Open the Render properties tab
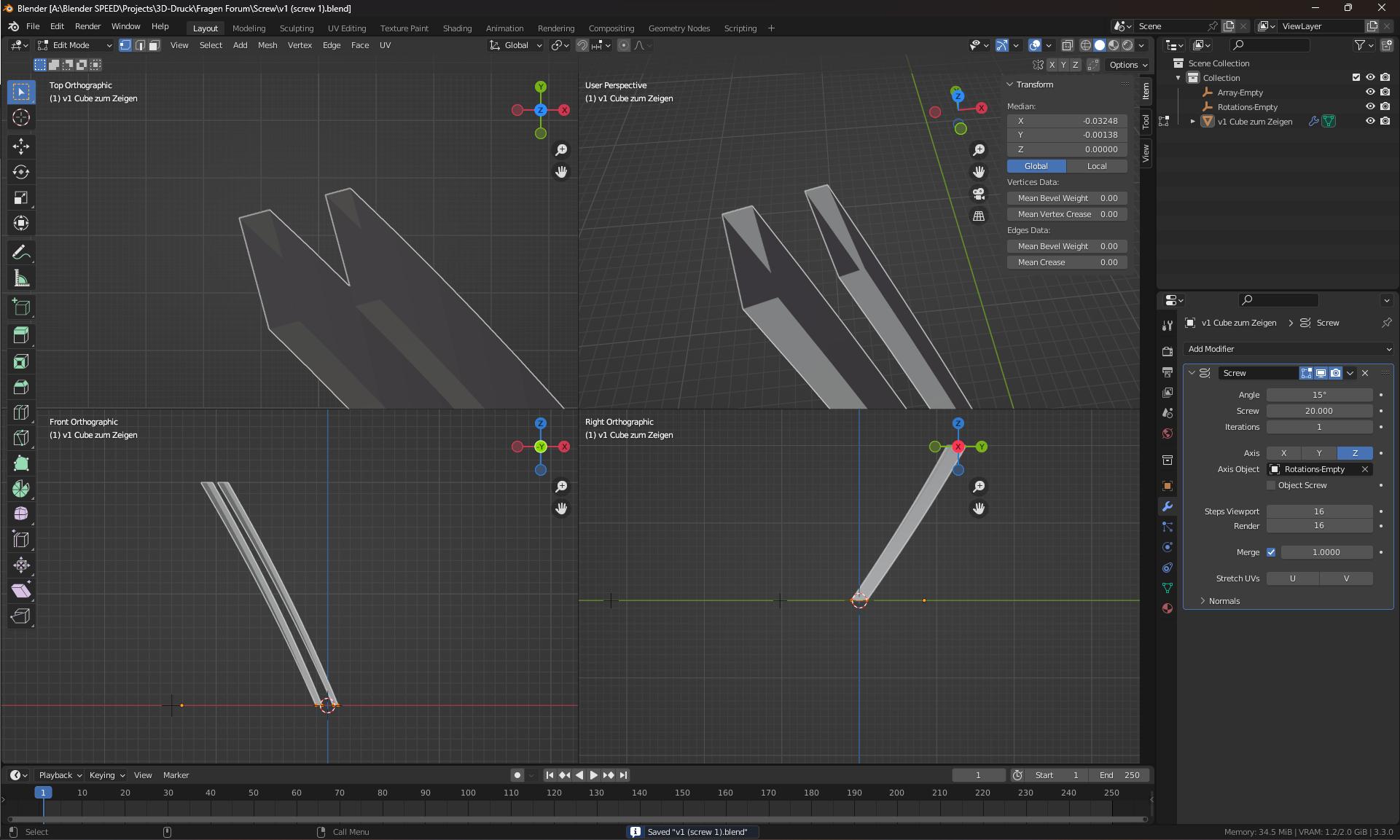1400x840 pixels. click(1168, 352)
